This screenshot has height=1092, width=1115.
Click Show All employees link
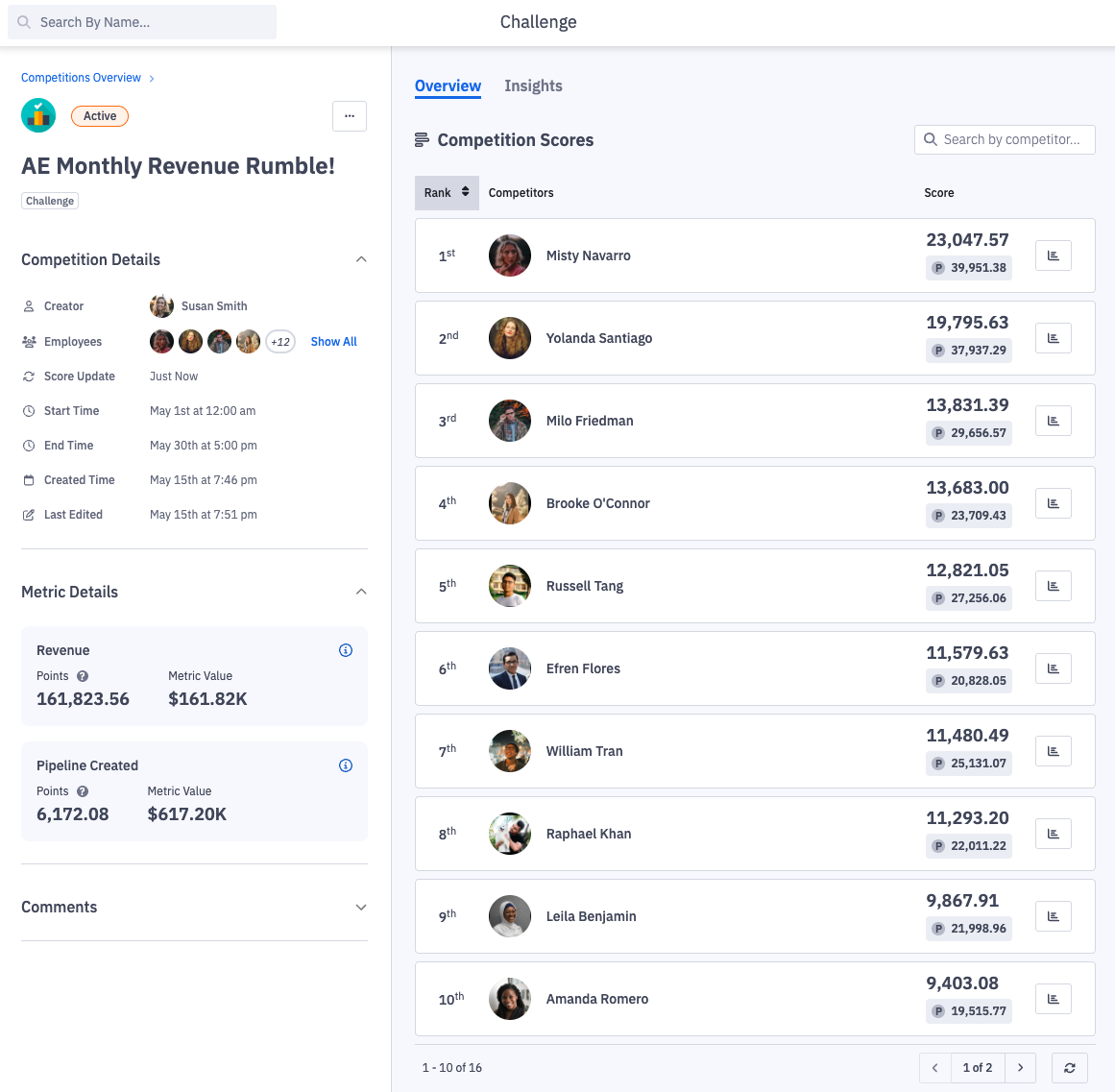(333, 342)
